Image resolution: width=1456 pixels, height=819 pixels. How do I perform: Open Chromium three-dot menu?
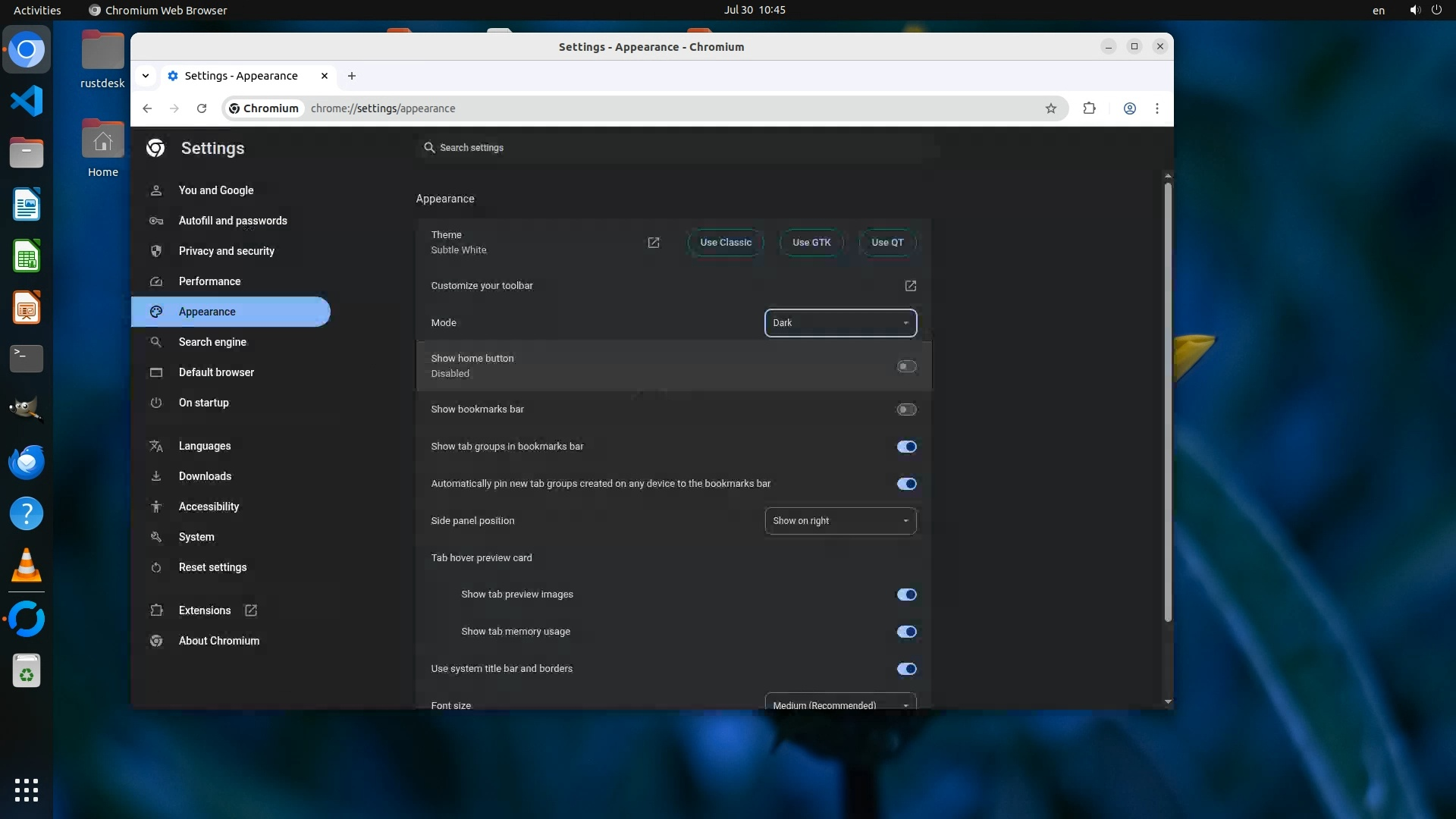pos(1157,108)
